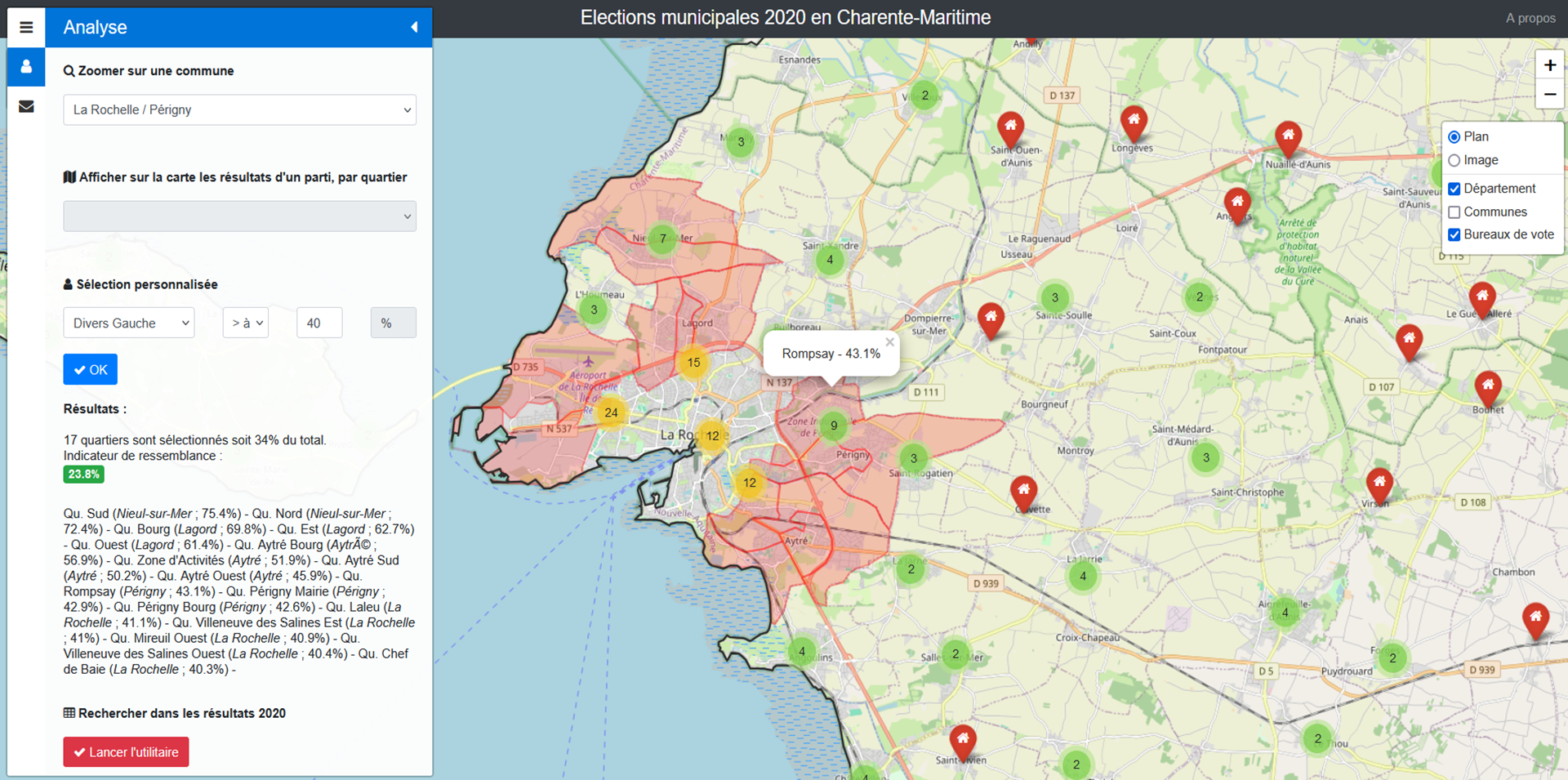The height and width of the screenshot is (780, 1568).
Task: Click the red marker at Longèves
Action: (1133, 123)
